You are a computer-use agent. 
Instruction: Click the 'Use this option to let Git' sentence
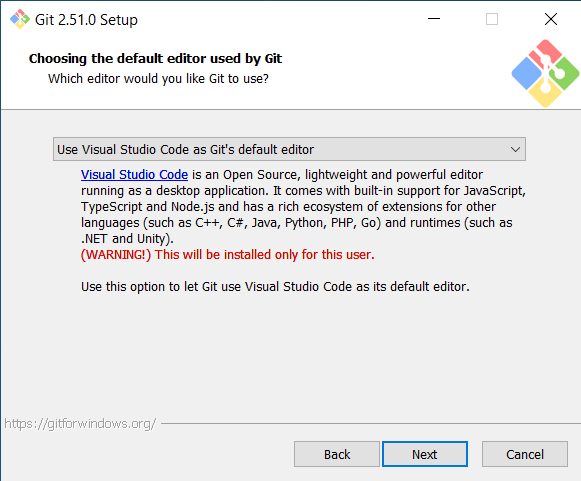pos(275,286)
